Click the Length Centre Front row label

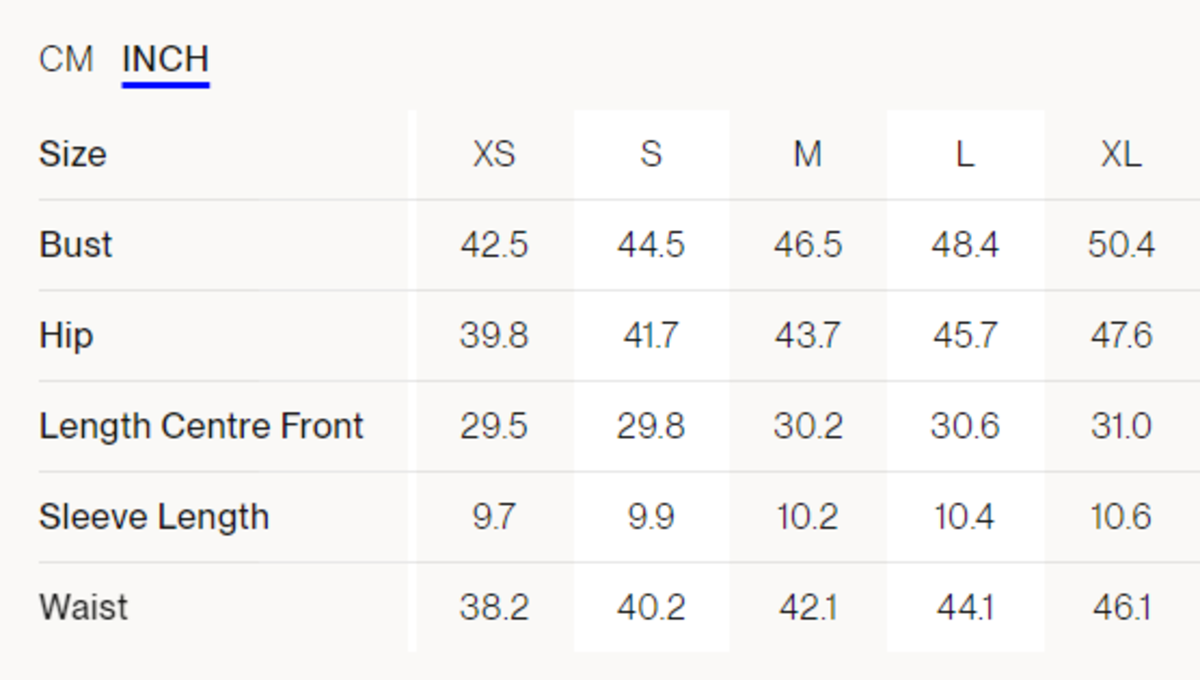[x=201, y=426]
